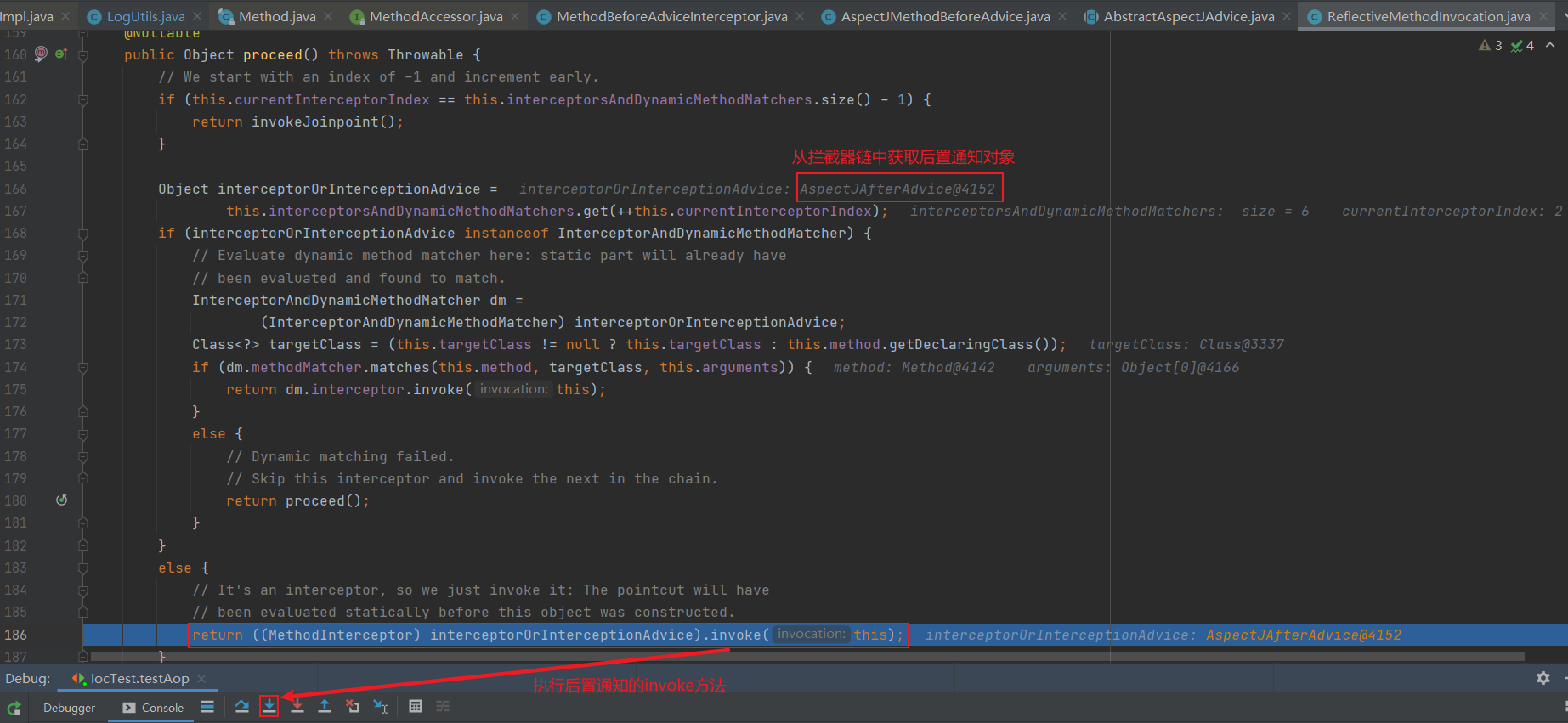
Task: Click the recursive call icon on line 180
Action: [x=61, y=500]
